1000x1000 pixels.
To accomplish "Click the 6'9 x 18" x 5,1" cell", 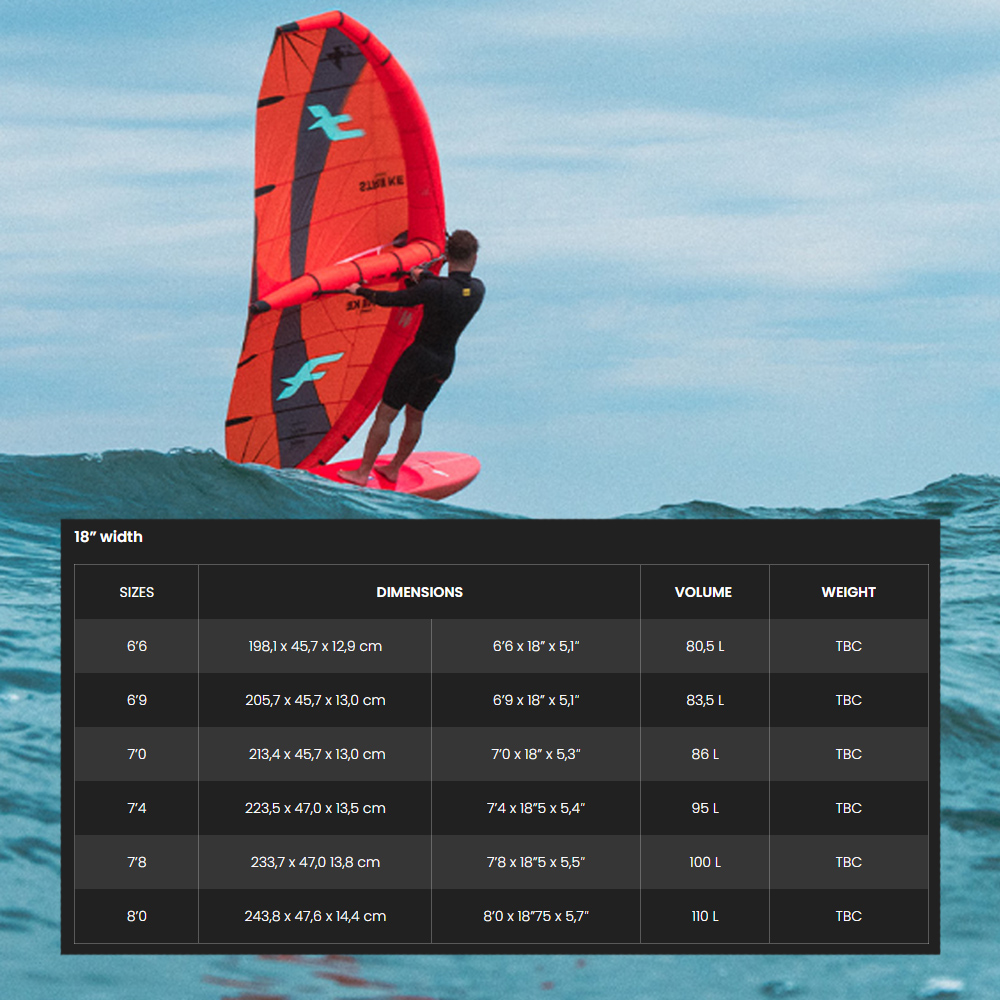I will (536, 700).
